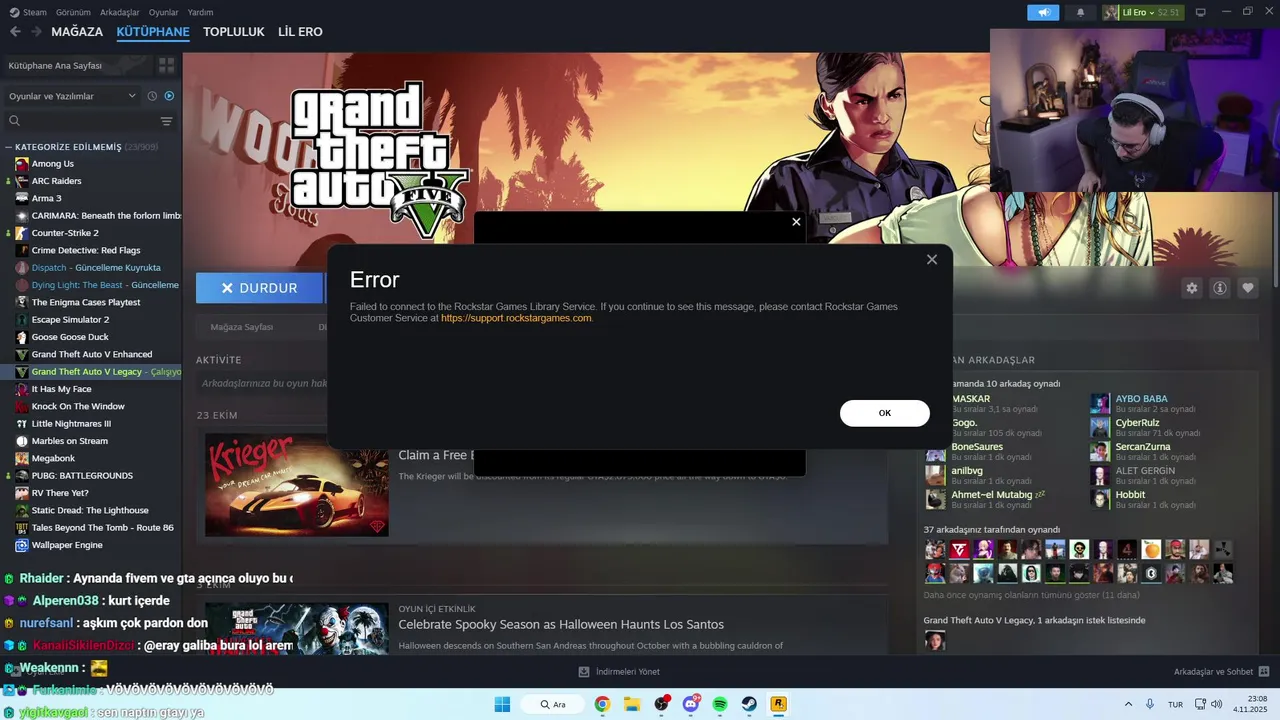The image size is (1280, 720).
Task: Click OK in the Error dialog
Action: [x=885, y=413]
